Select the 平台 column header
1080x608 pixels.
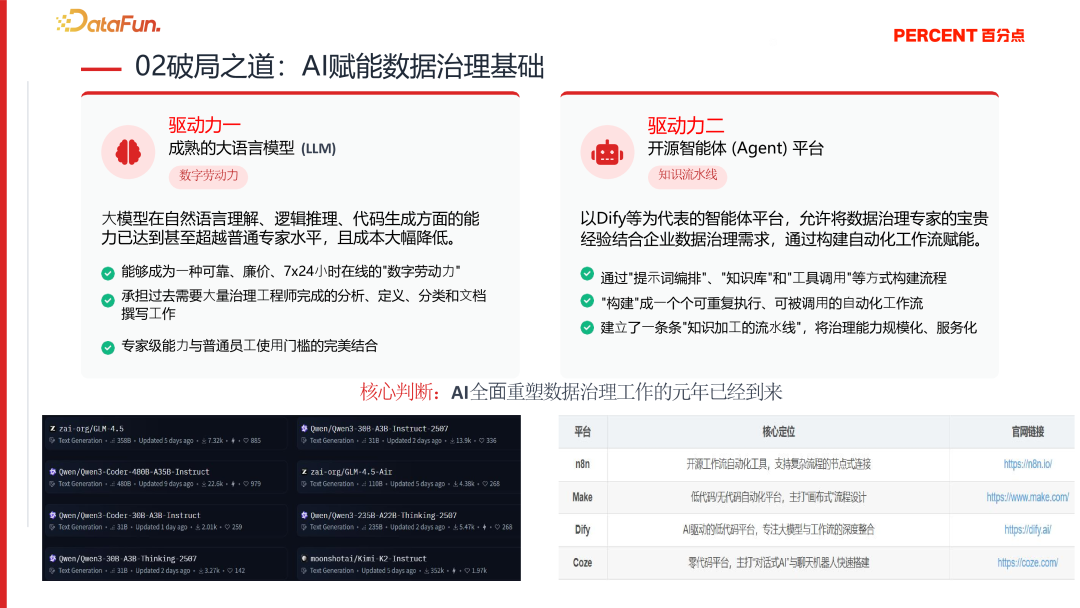(x=583, y=431)
